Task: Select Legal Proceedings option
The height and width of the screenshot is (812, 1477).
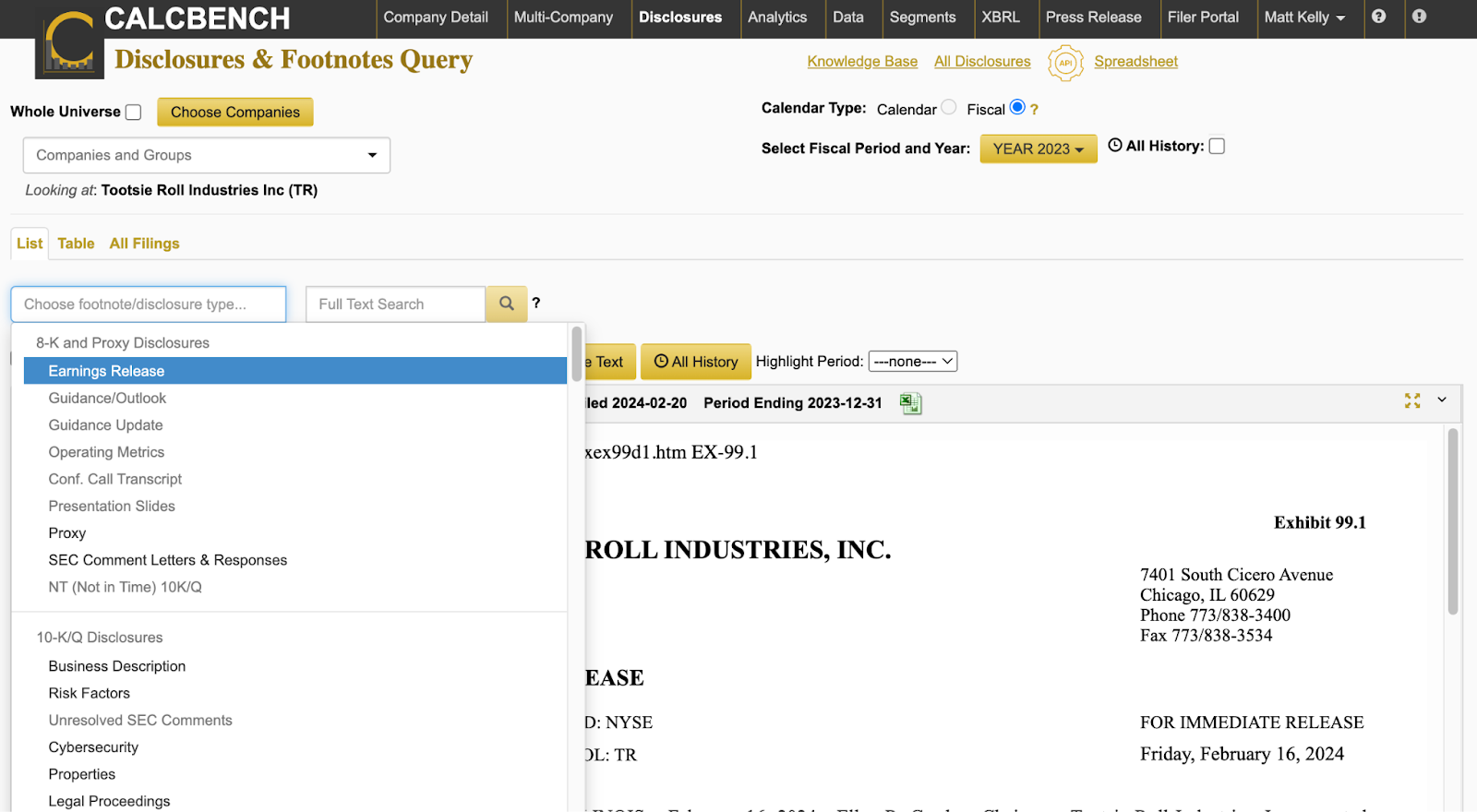Action: [x=295, y=801]
